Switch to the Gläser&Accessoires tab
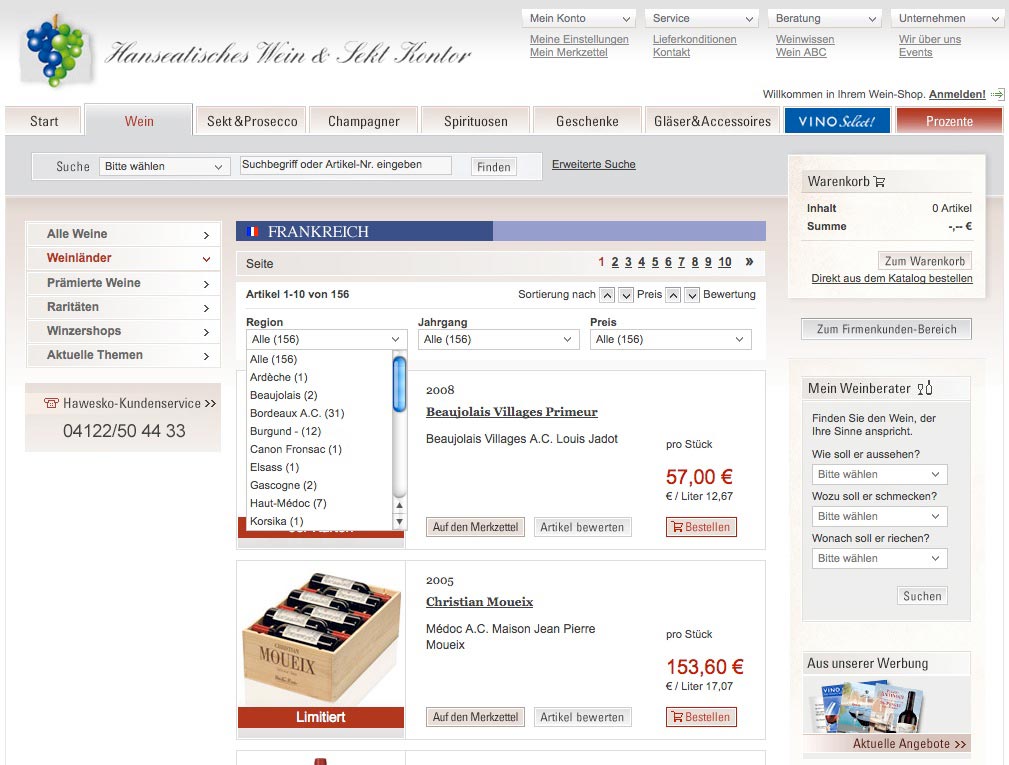This screenshot has height=765, width=1009. [x=712, y=121]
